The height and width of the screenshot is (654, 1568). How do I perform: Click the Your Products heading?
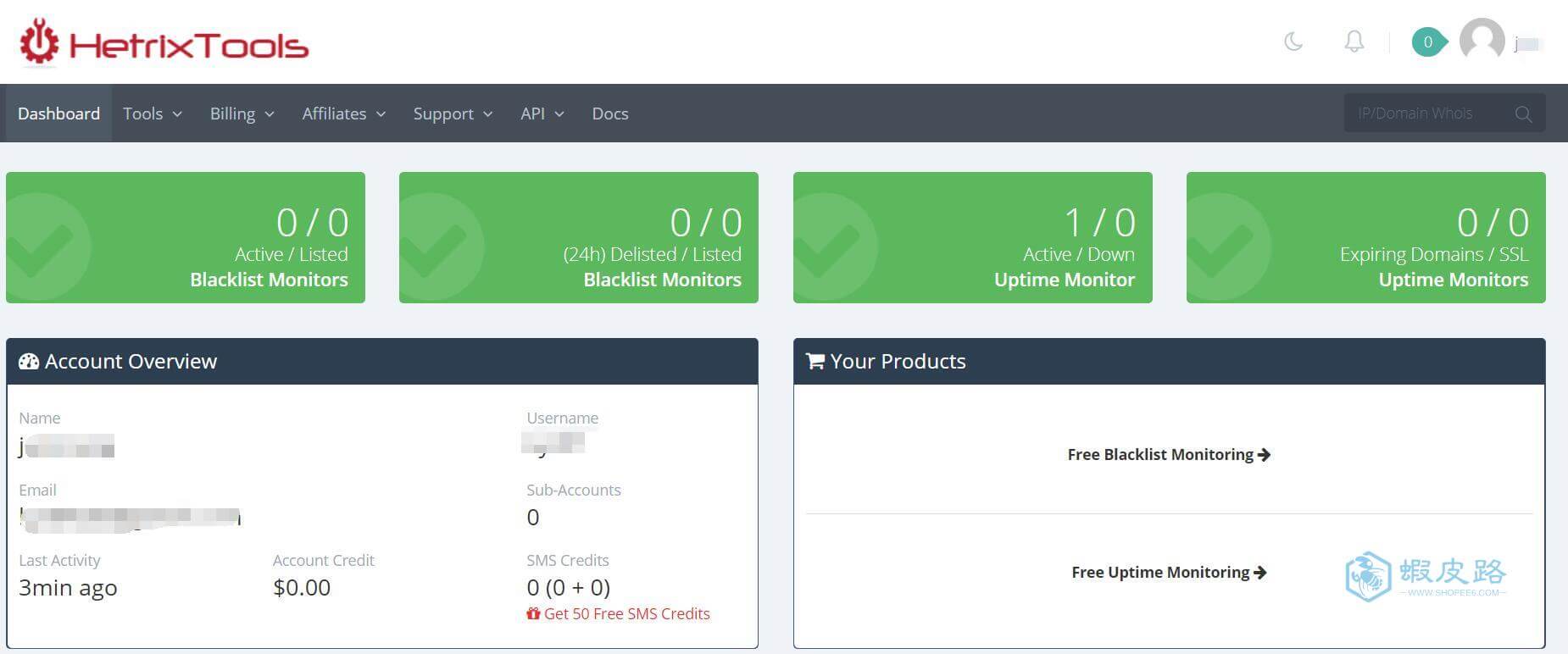coord(898,362)
